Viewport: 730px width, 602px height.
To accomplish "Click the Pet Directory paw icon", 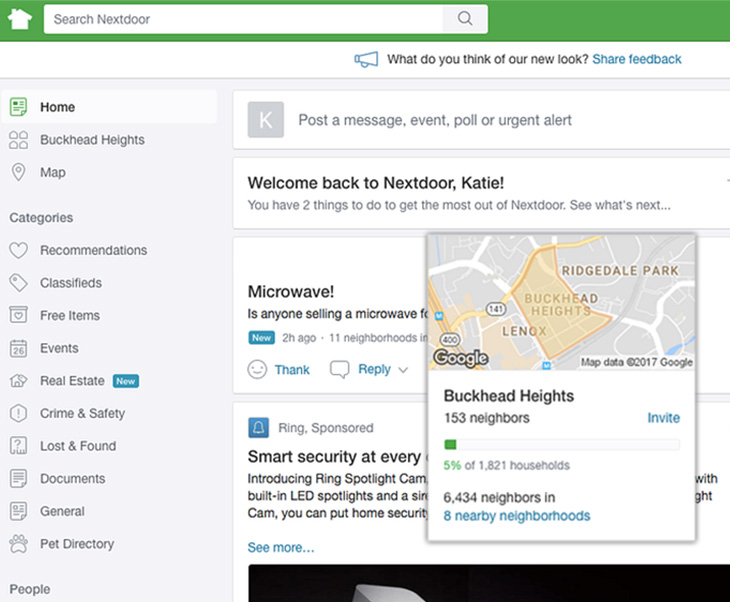I will click(x=19, y=544).
